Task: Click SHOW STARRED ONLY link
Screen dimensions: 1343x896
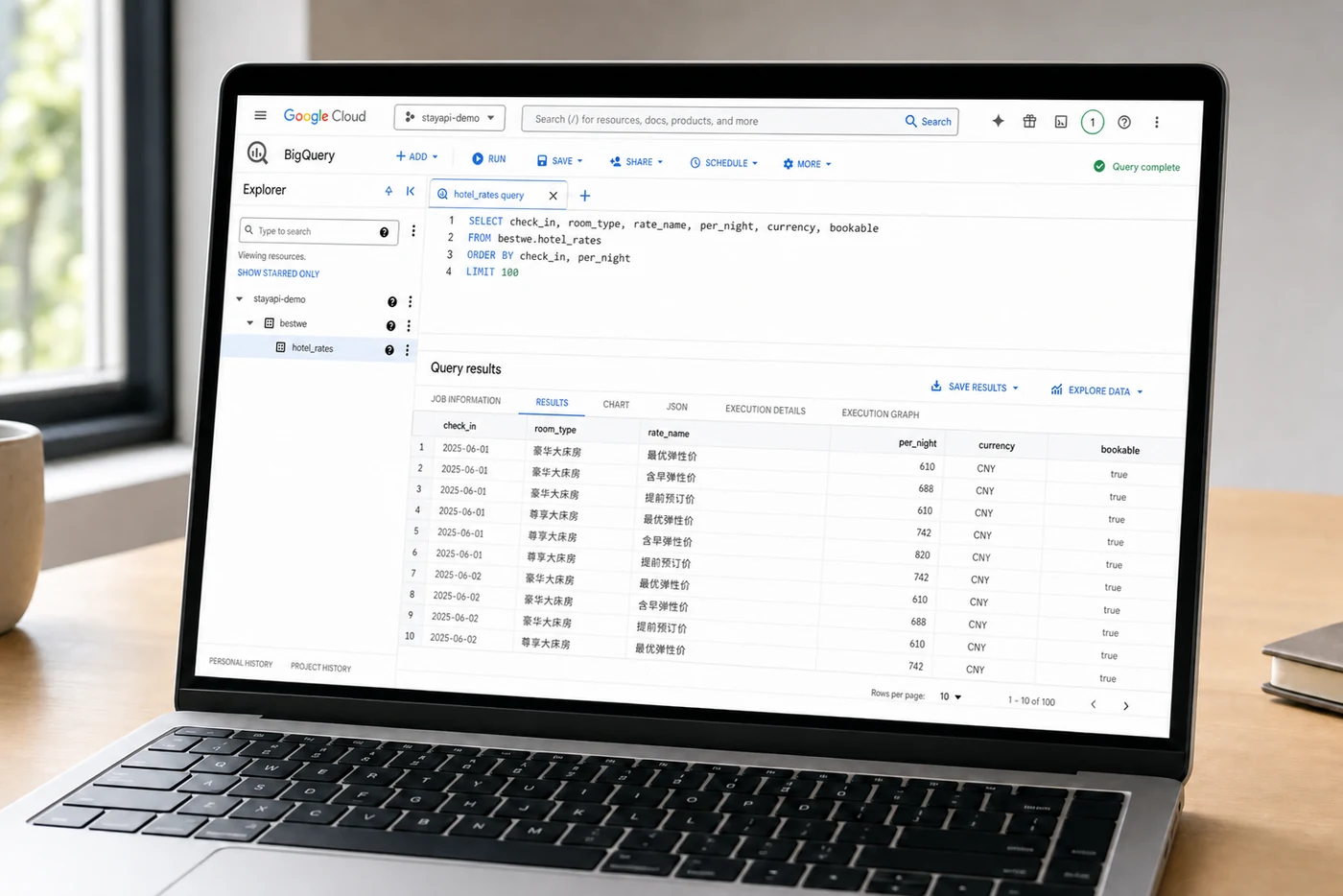Action: (x=278, y=273)
